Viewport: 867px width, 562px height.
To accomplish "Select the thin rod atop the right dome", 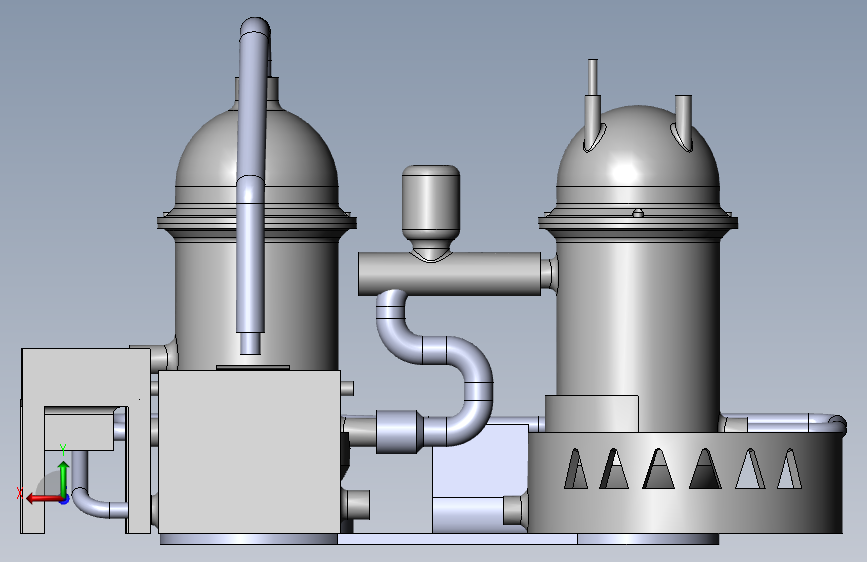I will [x=593, y=77].
